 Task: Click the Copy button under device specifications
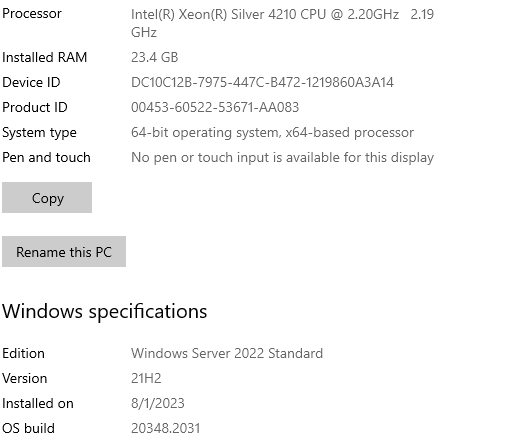click(x=47, y=197)
